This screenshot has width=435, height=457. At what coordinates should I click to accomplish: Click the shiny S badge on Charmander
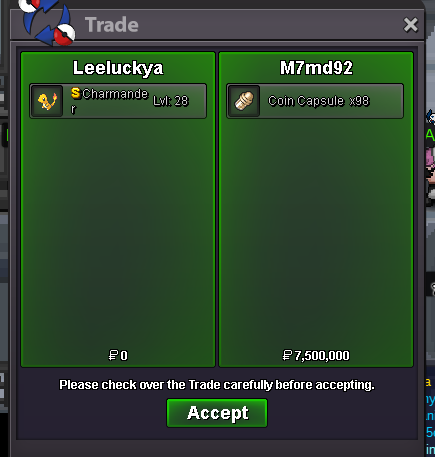76,93
